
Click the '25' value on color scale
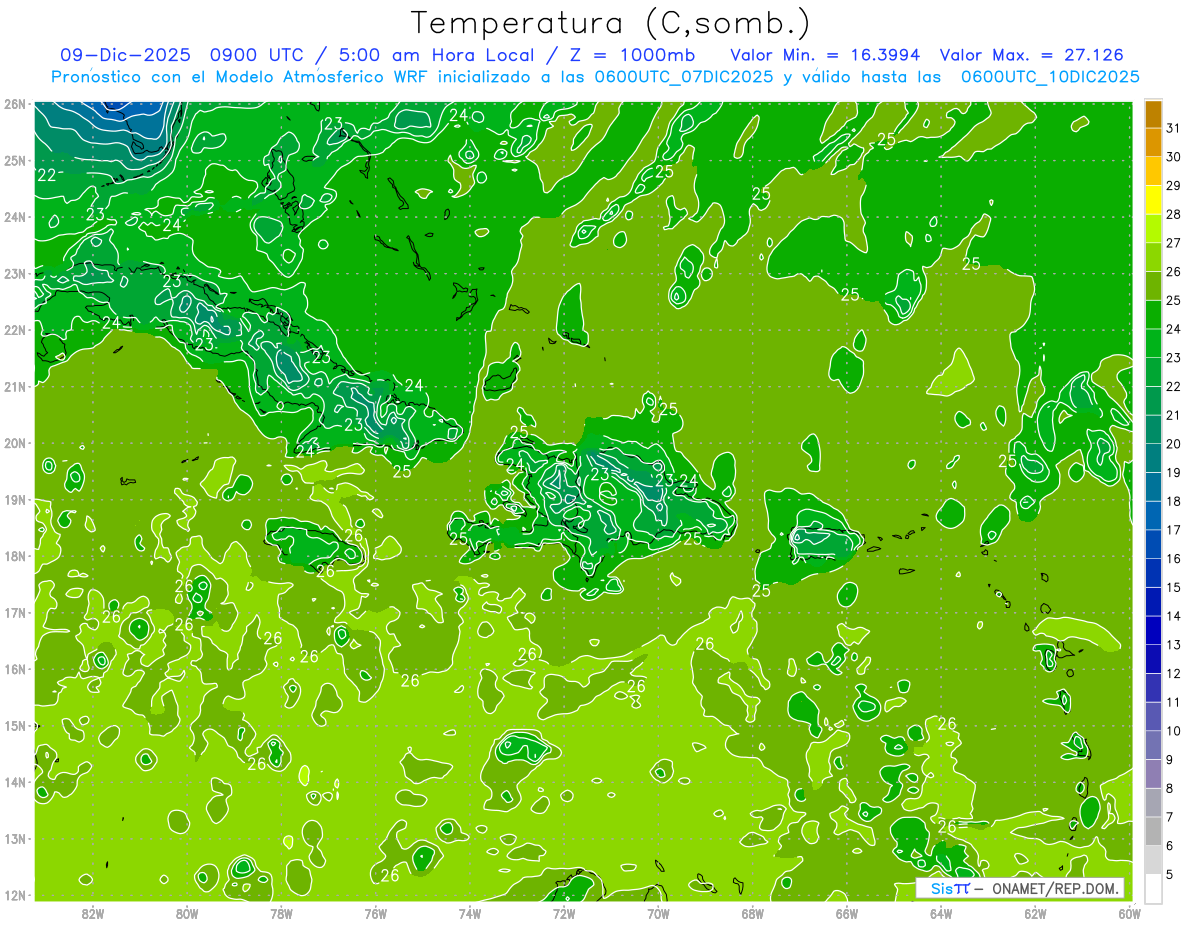1173,300
